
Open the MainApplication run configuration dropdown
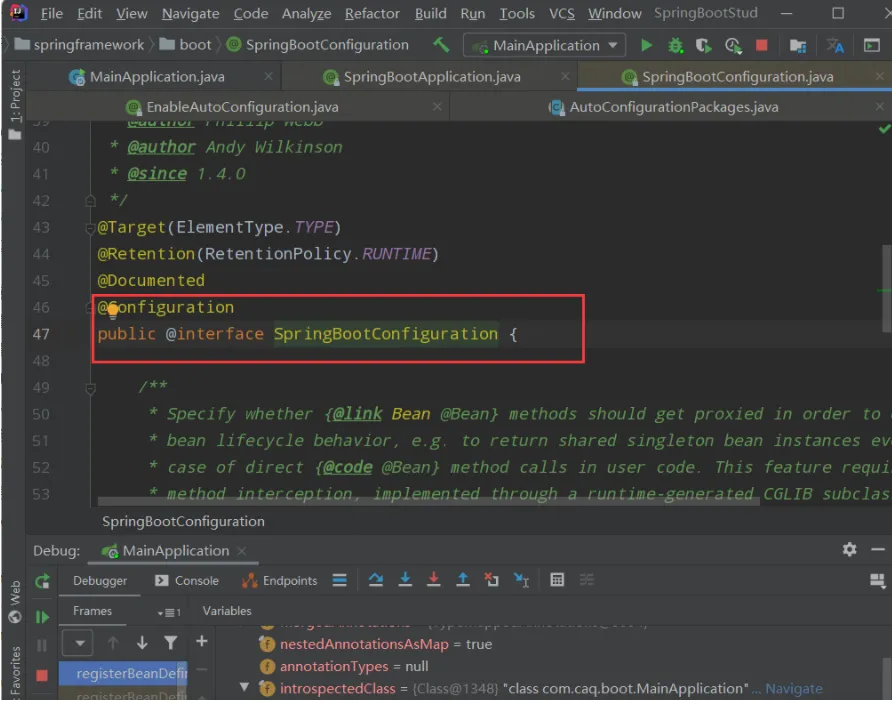pos(545,46)
